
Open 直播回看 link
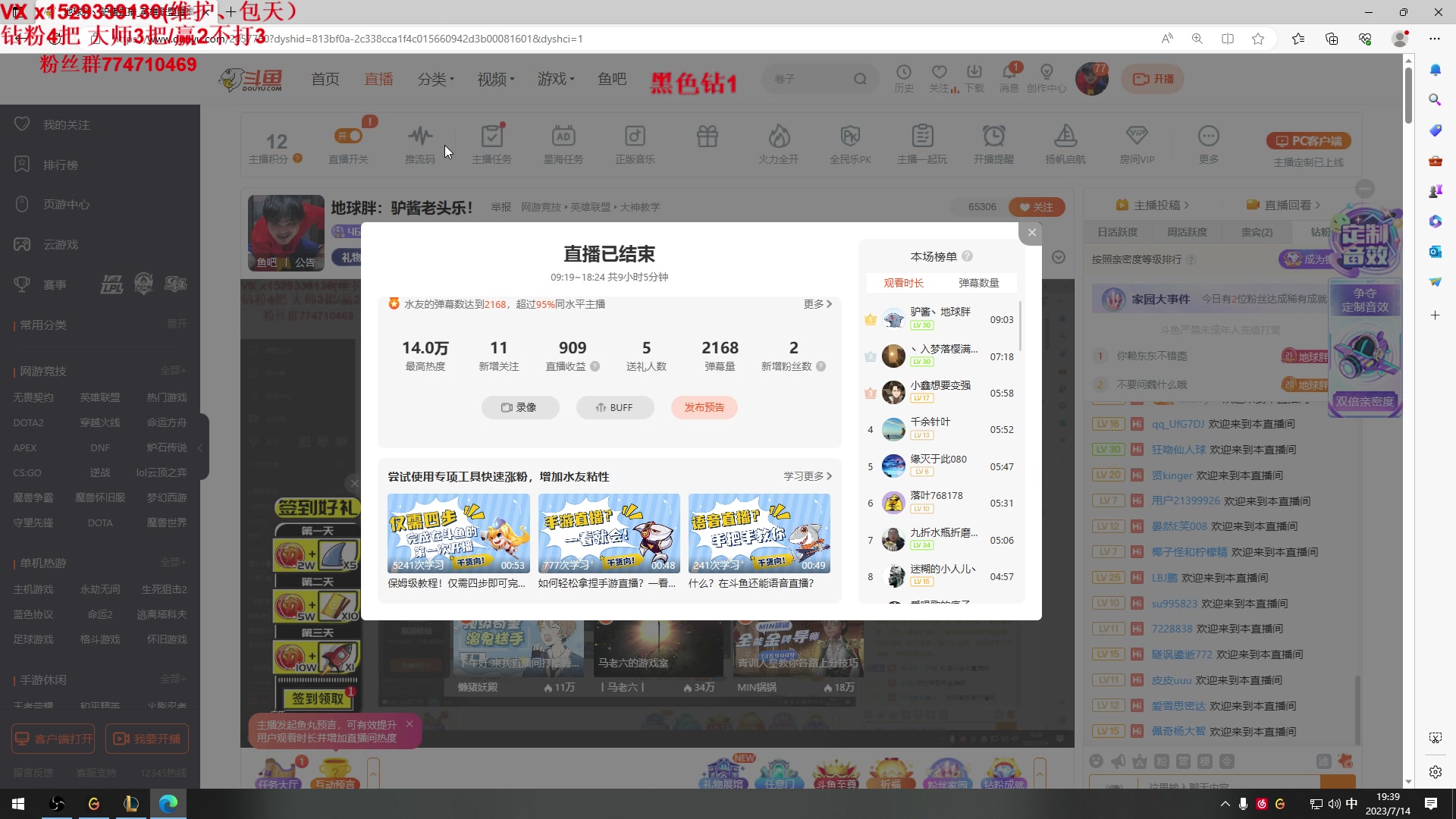point(1283,205)
